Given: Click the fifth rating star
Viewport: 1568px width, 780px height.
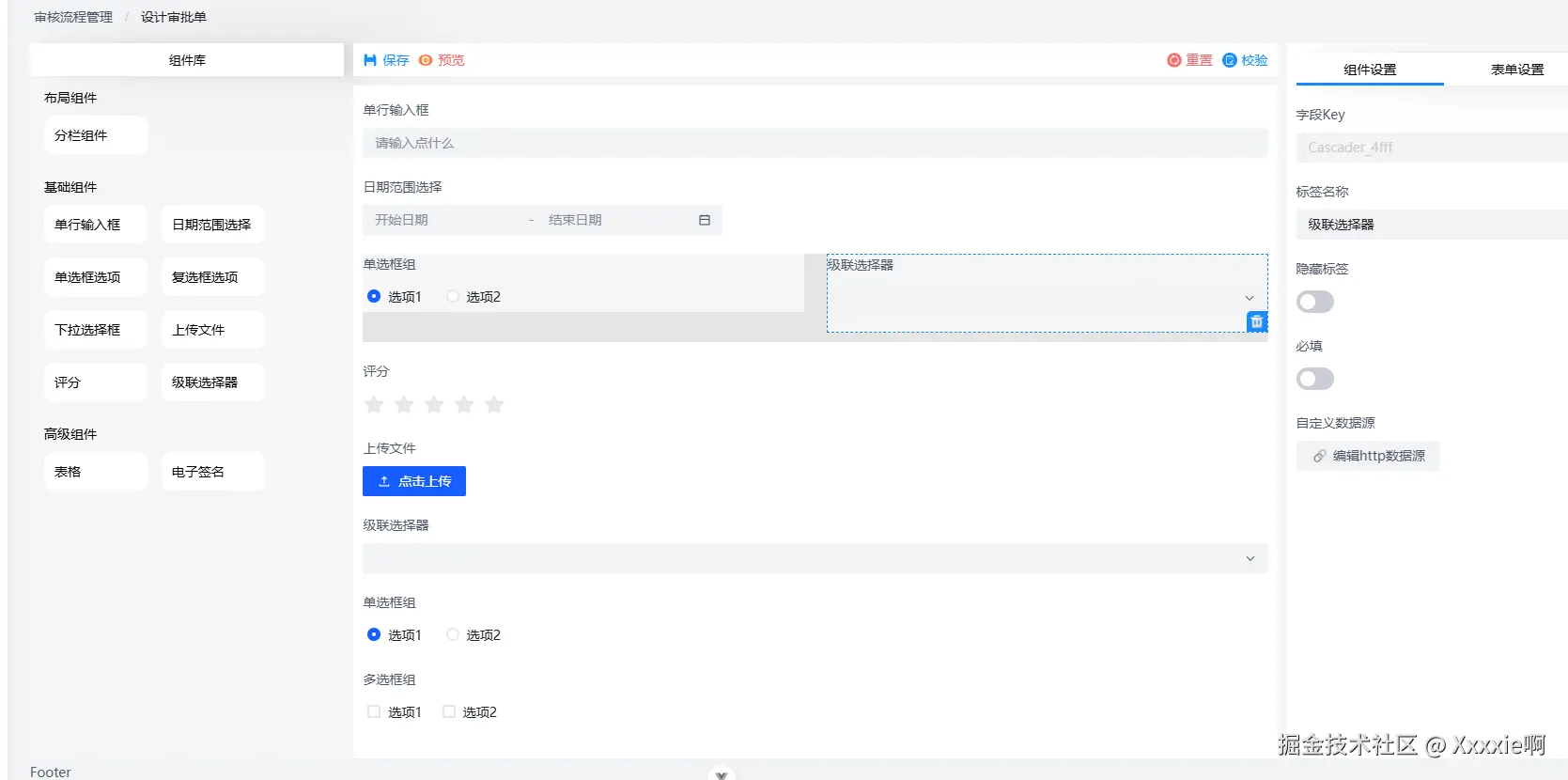Looking at the screenshot, I should click(x=494, y=404).
